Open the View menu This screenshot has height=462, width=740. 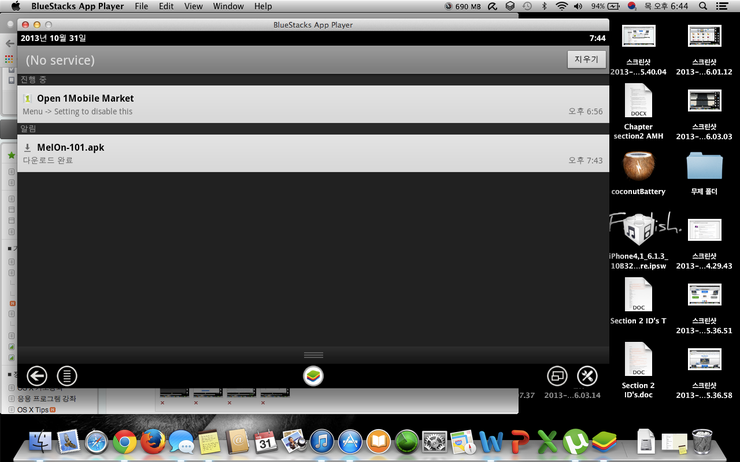(193, 6)
